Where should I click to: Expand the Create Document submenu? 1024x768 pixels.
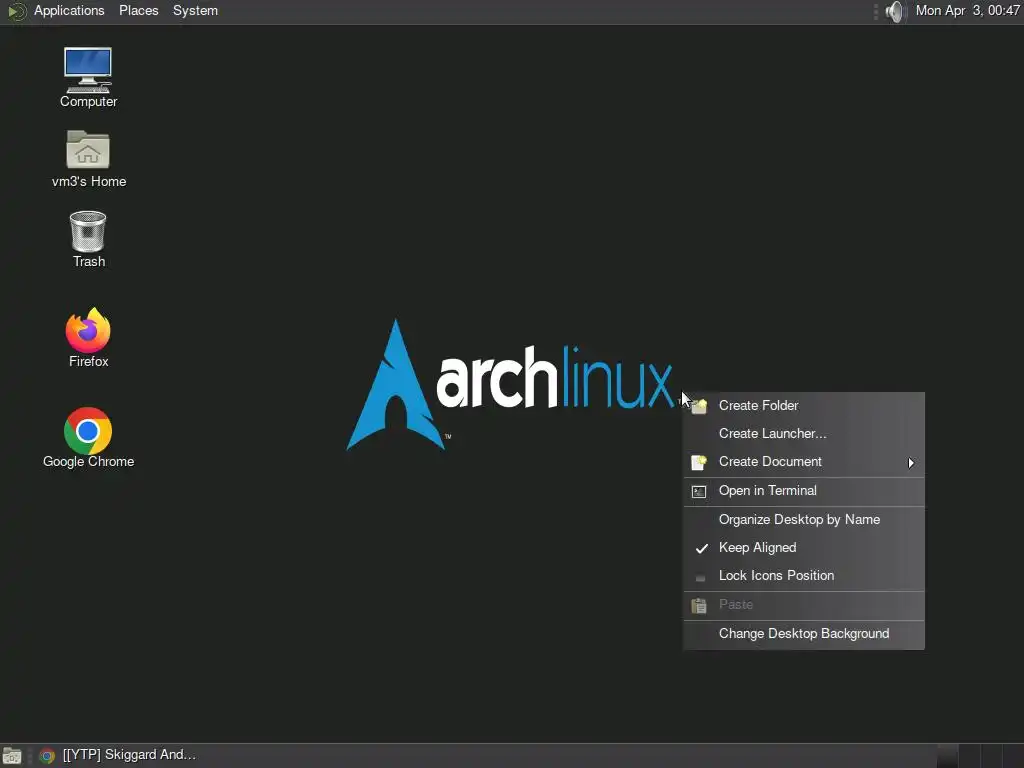pos(804,462)
